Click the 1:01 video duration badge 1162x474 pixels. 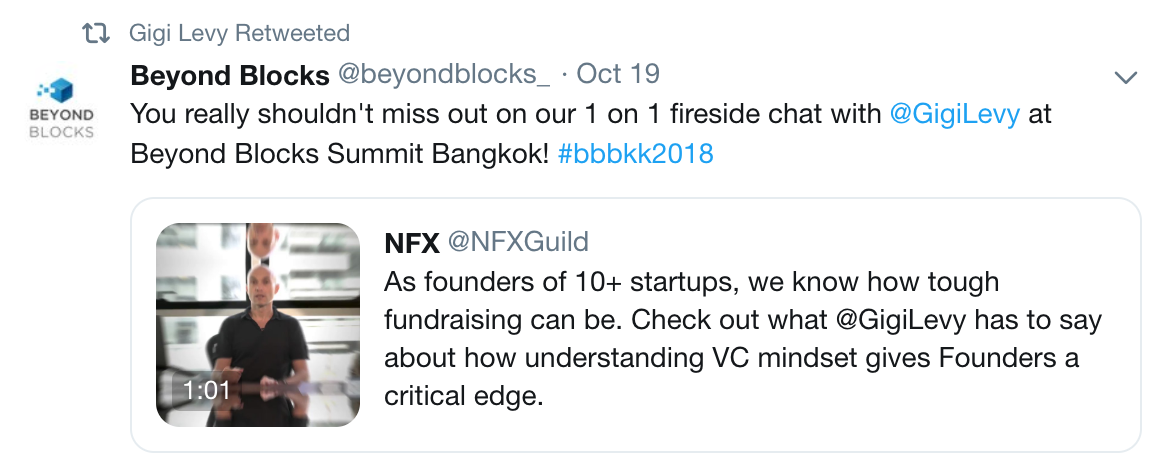pos(207,391)
